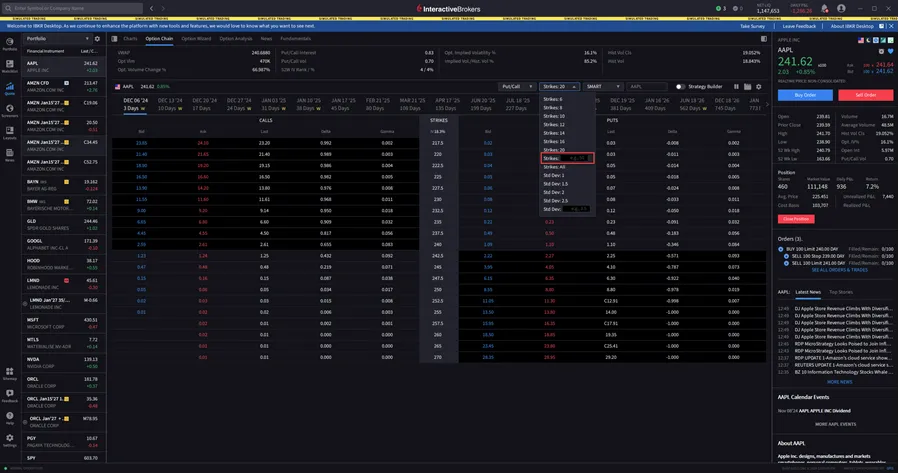This screenshot has width=899, height=473.
Task: Open the SMART exchange dropdown
Action: (603, 87)
